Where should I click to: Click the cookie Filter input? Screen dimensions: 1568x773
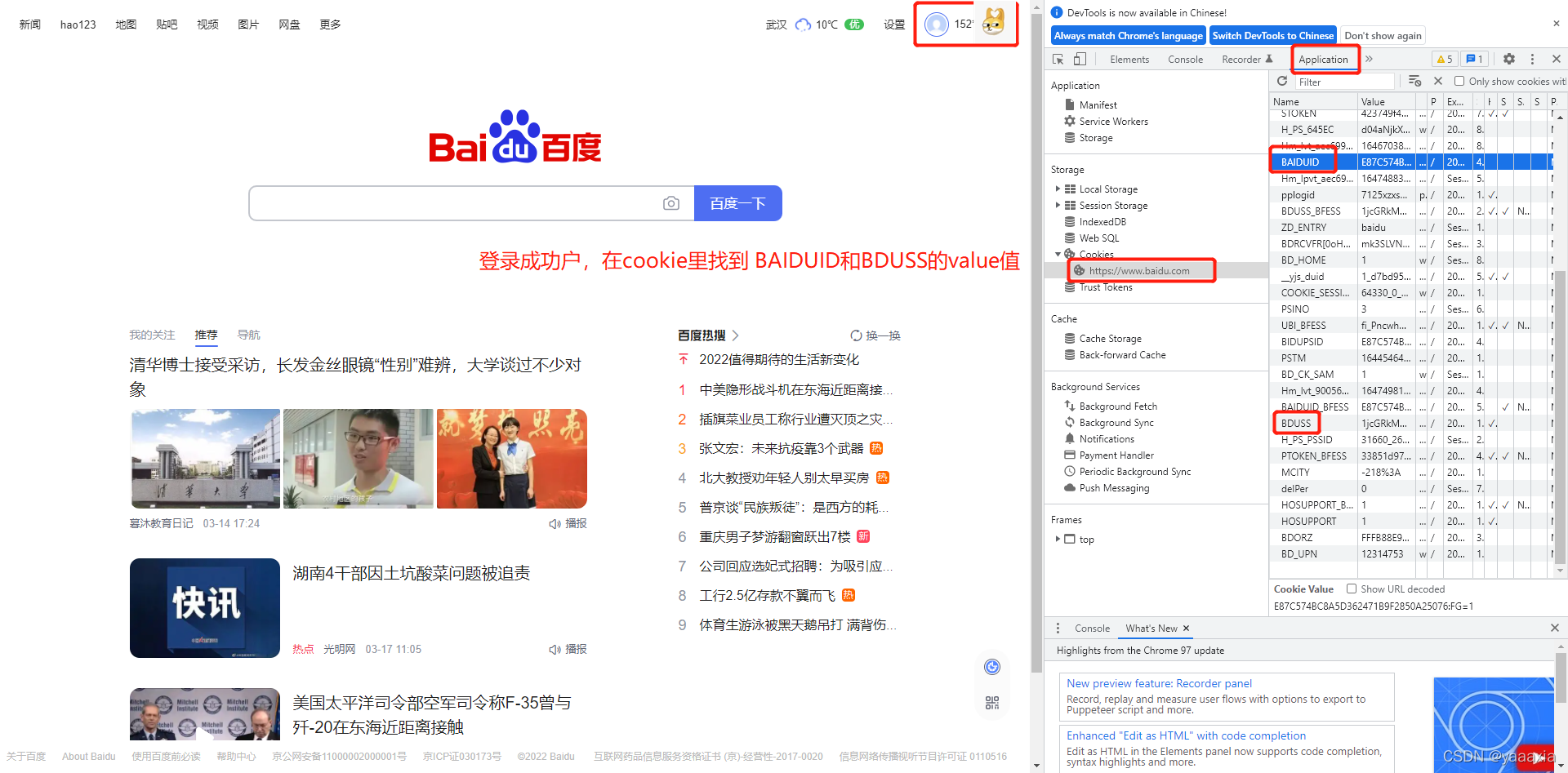(x=1345, y=82)
